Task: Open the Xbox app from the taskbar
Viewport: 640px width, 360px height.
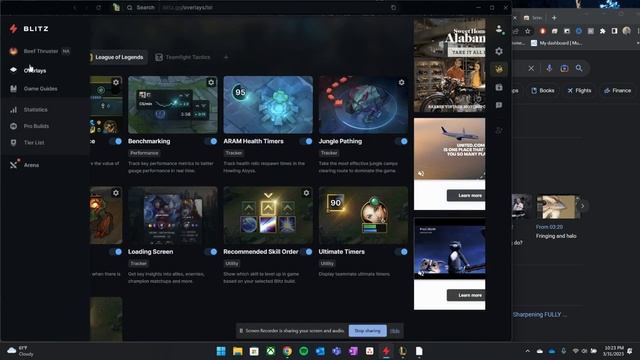Action: point(271,351)
